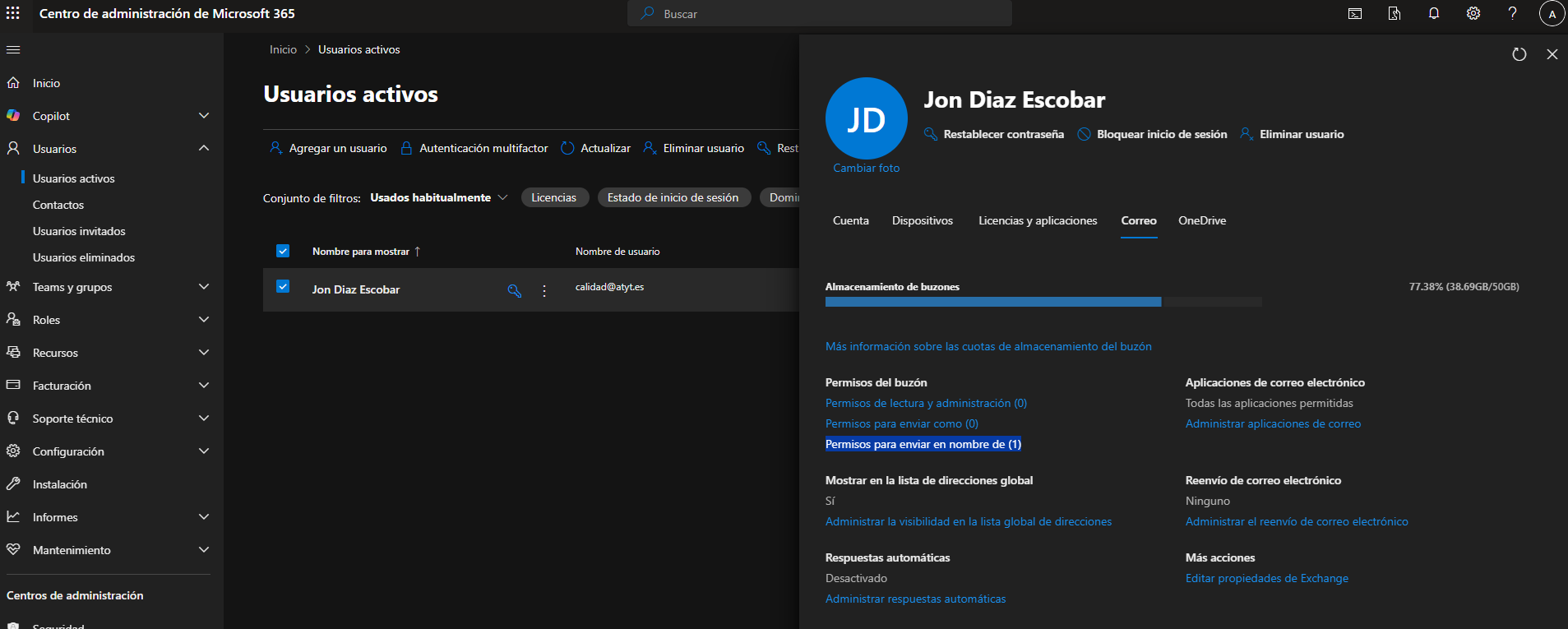Click key icon in Jon Diaz Escobar row

(515, 290)
